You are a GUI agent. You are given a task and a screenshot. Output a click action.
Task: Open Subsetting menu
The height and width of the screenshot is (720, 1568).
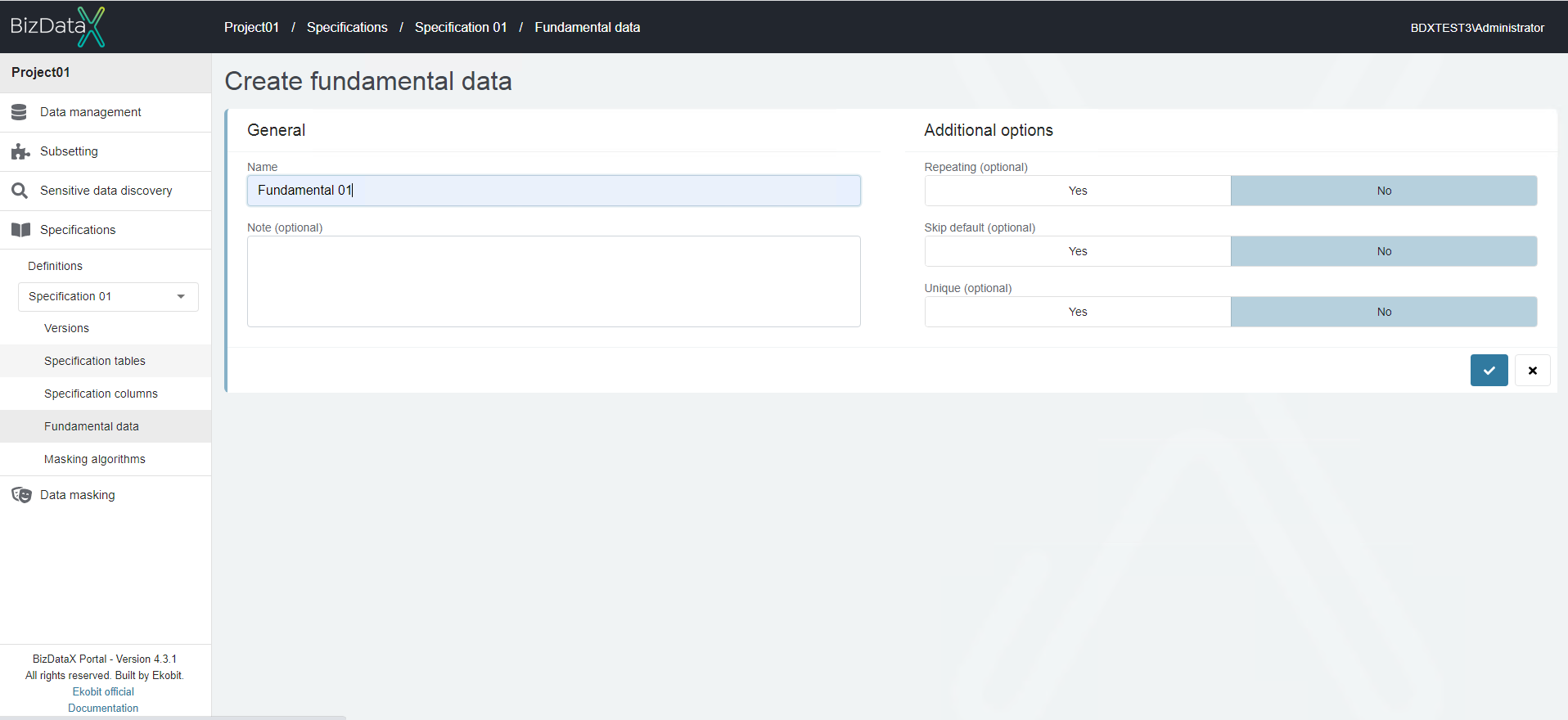click(x=106, y=151)
